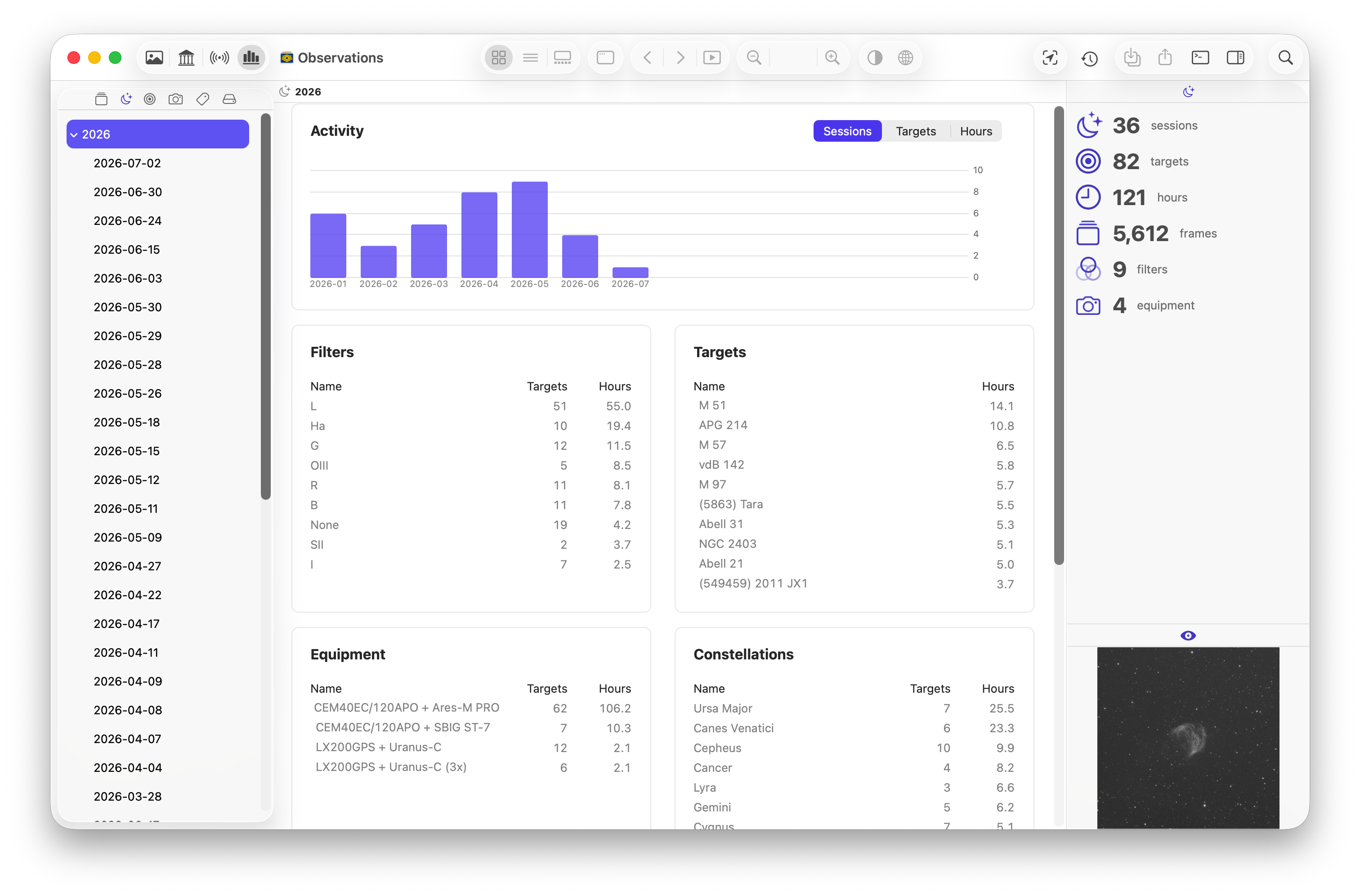
Task: Switch to list view
Action: click(530, 58)
